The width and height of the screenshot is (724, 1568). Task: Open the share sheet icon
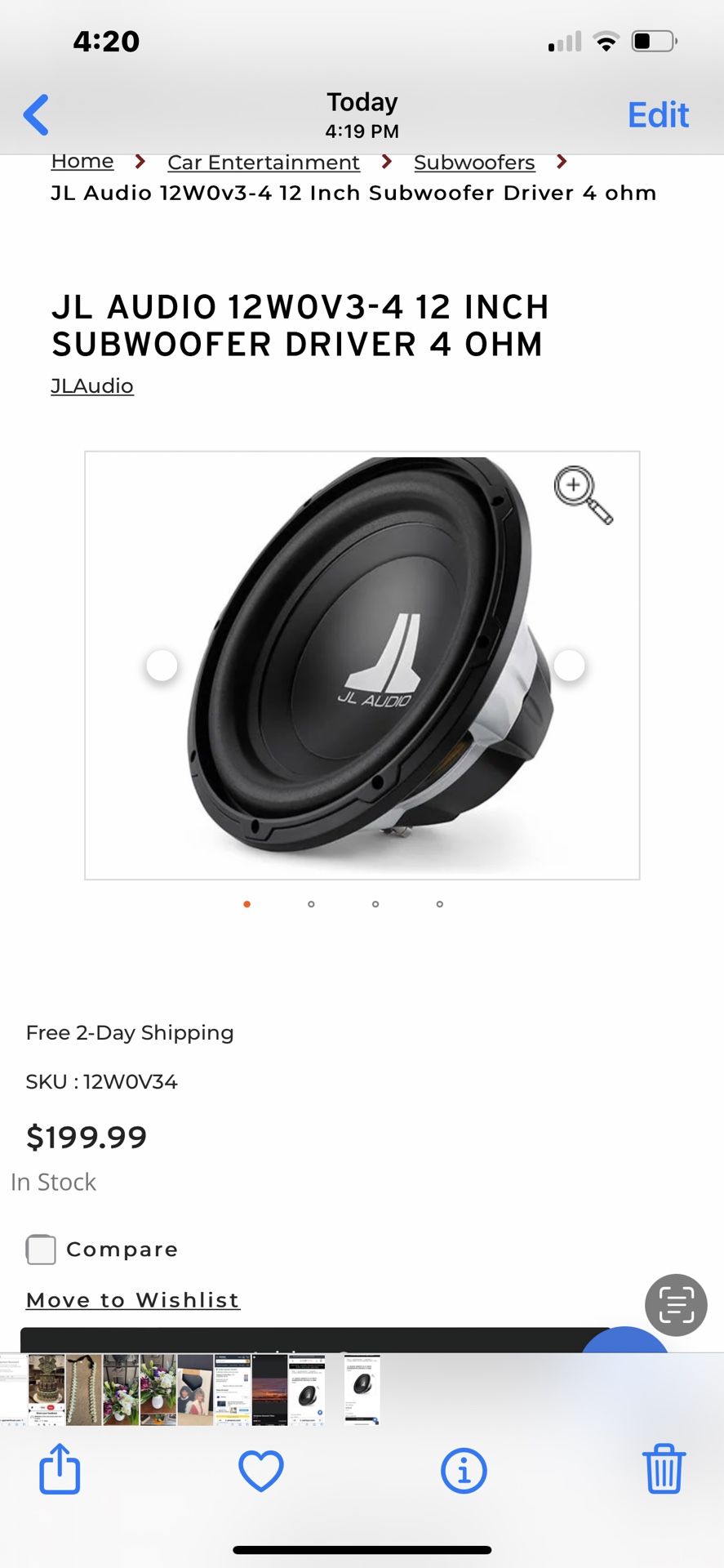pyautogui.click(x=60, y=1468)
